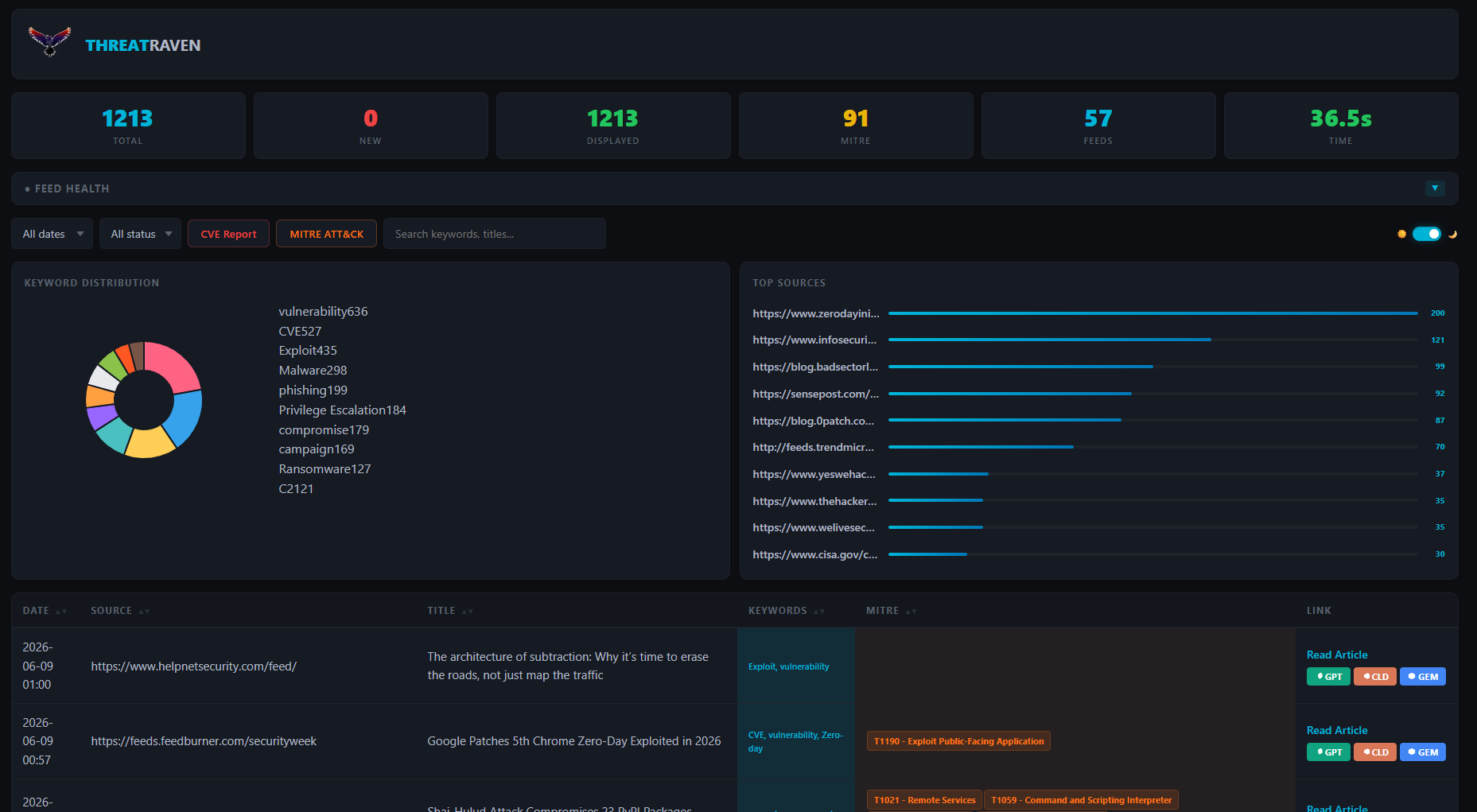Open the CVE Report
This screenshot has width=1477, height=812.
point(229,234)
